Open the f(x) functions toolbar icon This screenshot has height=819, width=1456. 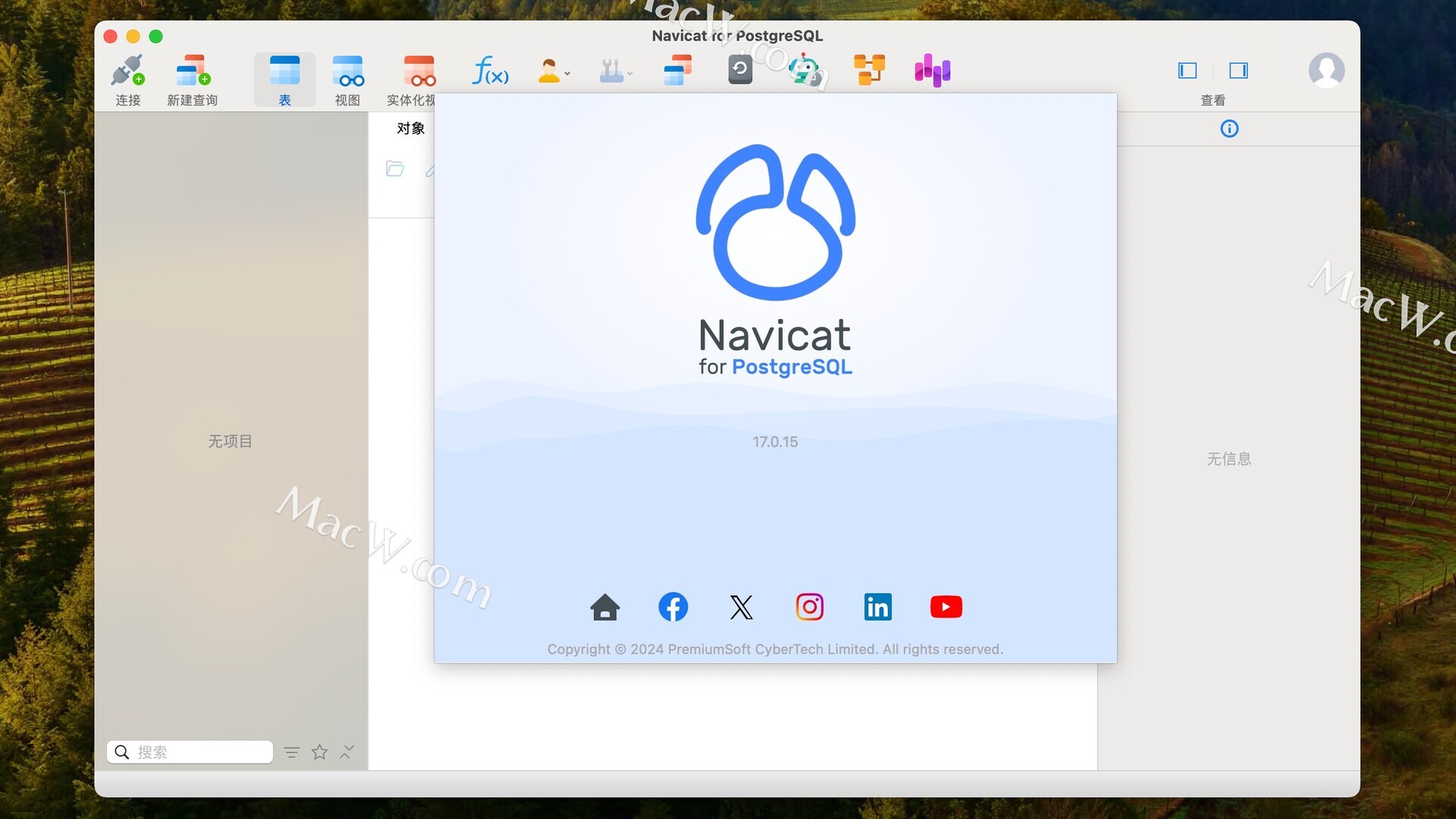click(x=490, y=71)
